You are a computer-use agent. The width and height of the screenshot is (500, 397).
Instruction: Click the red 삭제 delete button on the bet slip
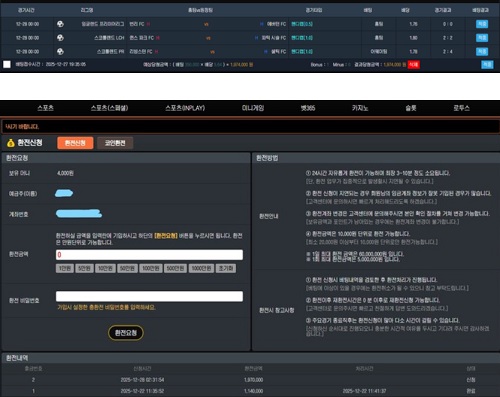click(413, 65)
